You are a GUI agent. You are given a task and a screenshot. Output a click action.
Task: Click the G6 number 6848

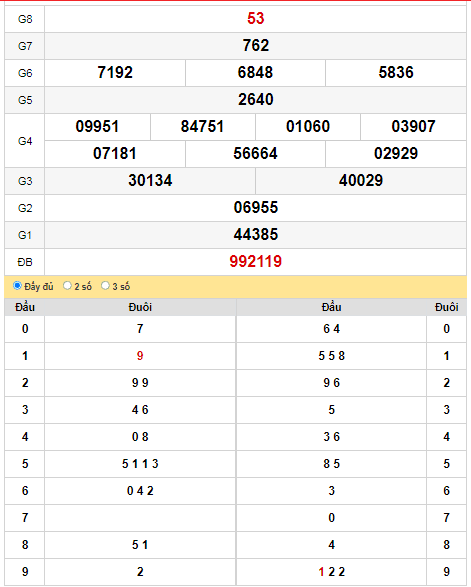click(x=255, y=73)
